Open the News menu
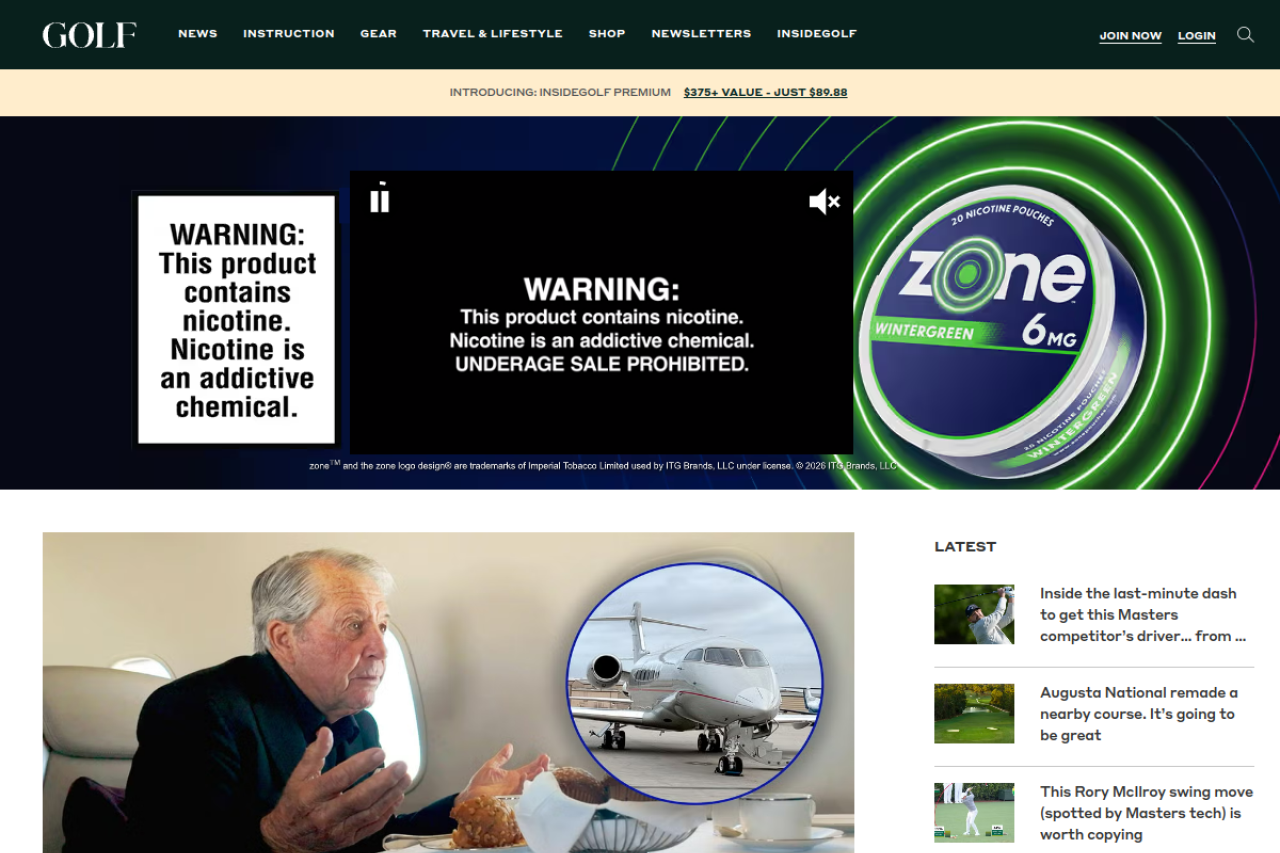The width and height of the screenshot is (1280, 853). tap(198, 34)
